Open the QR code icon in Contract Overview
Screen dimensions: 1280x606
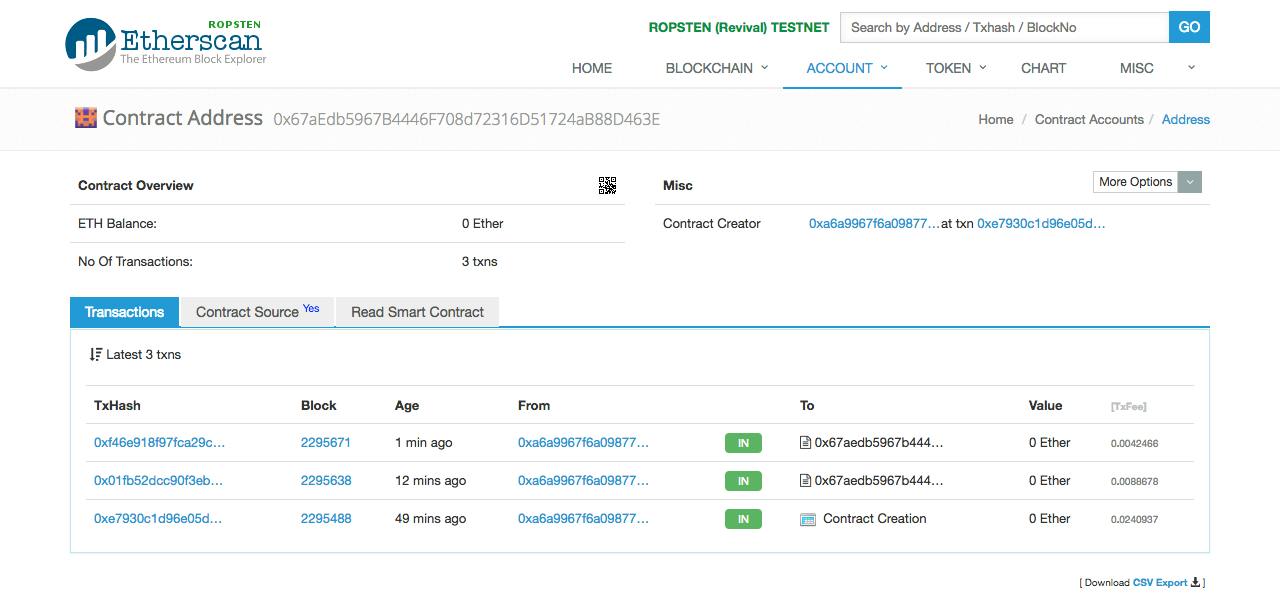pyautogui.click(x=607, y=185)
